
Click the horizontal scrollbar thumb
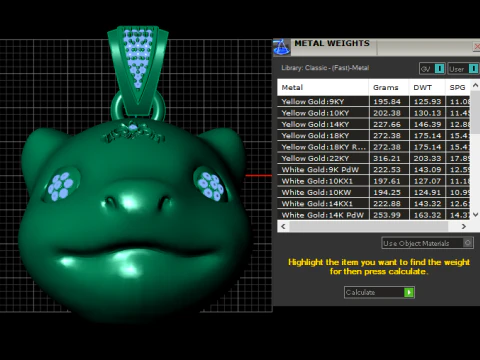point(369,226)
